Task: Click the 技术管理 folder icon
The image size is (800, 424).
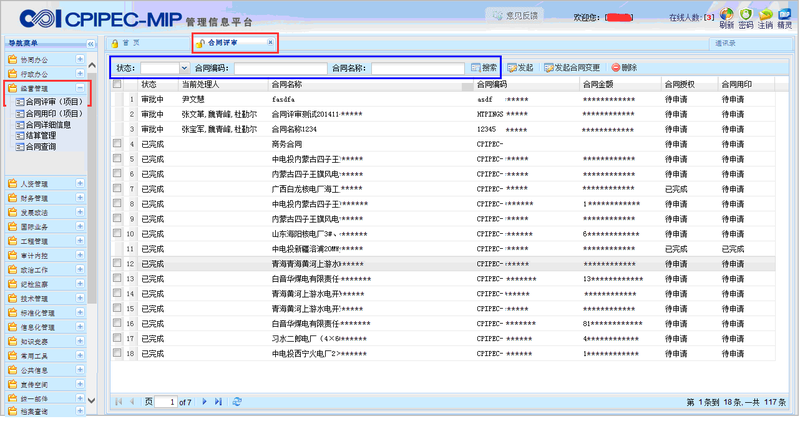Action: tap(13, 298)
